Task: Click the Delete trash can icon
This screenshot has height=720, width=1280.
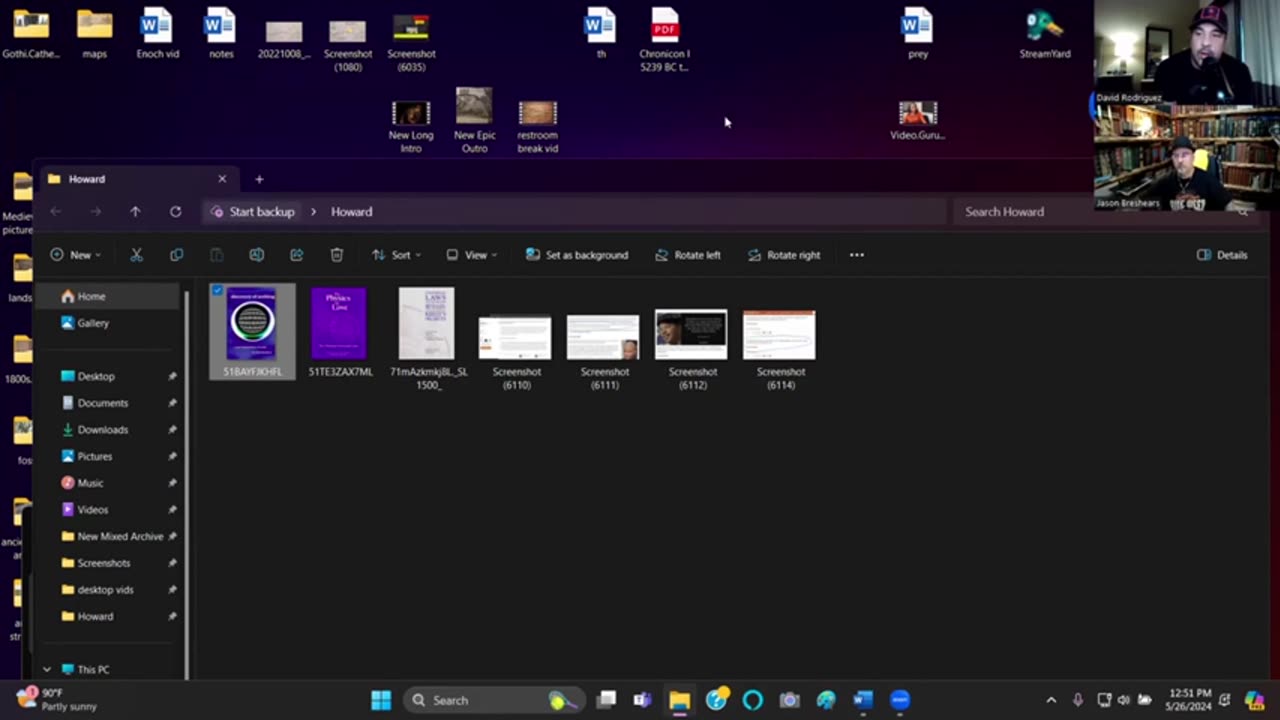Action: (x=337, y=255)
